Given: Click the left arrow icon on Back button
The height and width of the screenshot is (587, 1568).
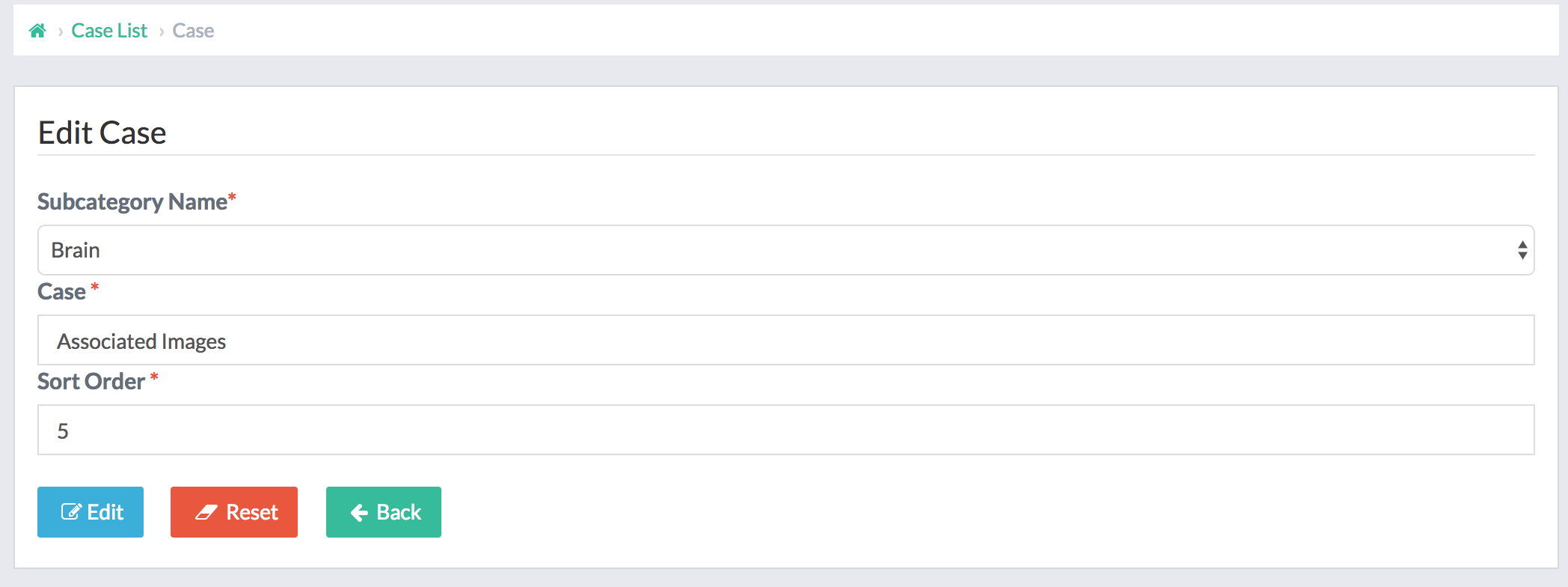Looking at the screenshot, I should pyautogui.click(x=359, y=512).
